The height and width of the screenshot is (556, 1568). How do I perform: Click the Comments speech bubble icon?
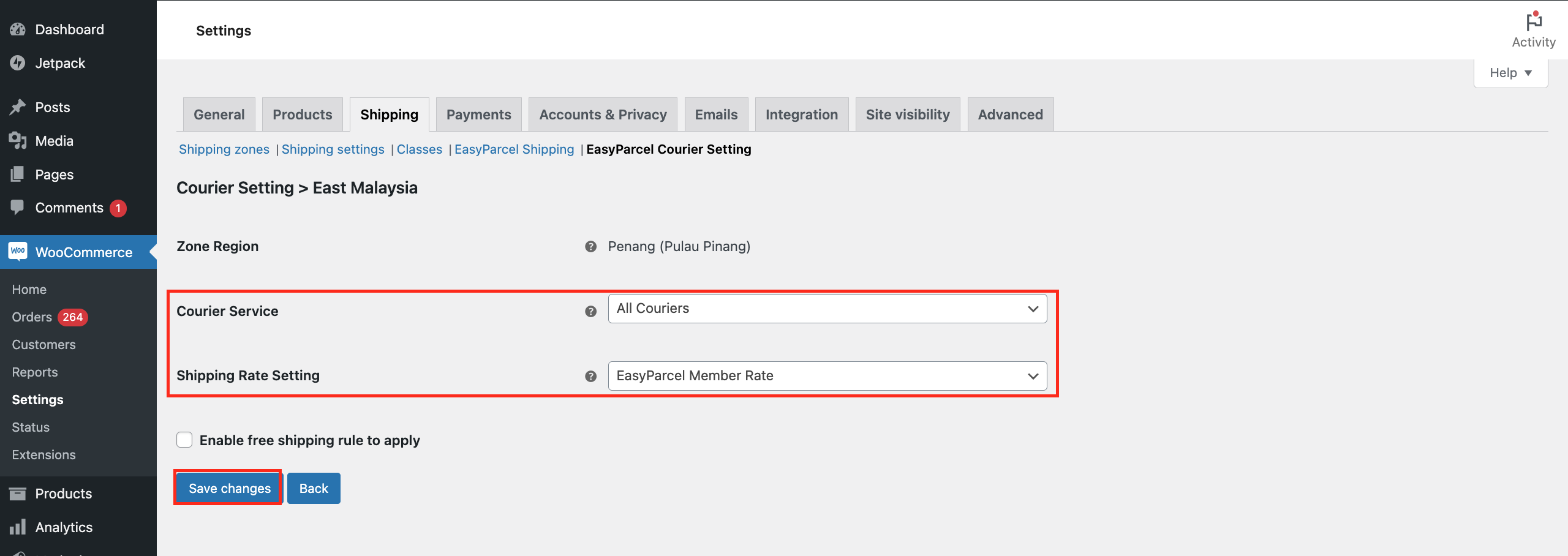click(18, 208)
